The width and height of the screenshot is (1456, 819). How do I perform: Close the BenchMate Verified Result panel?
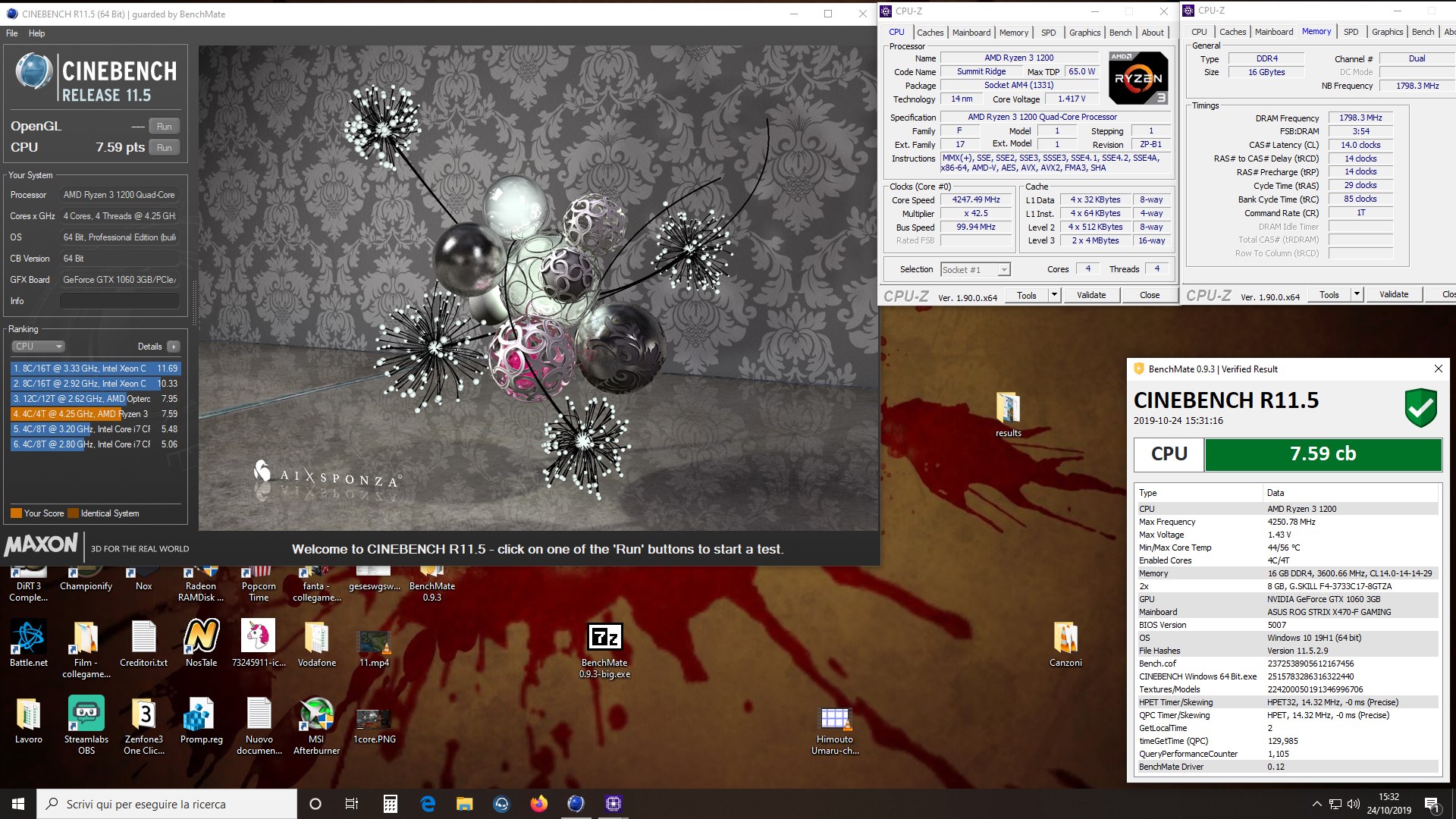(x=1438, y=369)
